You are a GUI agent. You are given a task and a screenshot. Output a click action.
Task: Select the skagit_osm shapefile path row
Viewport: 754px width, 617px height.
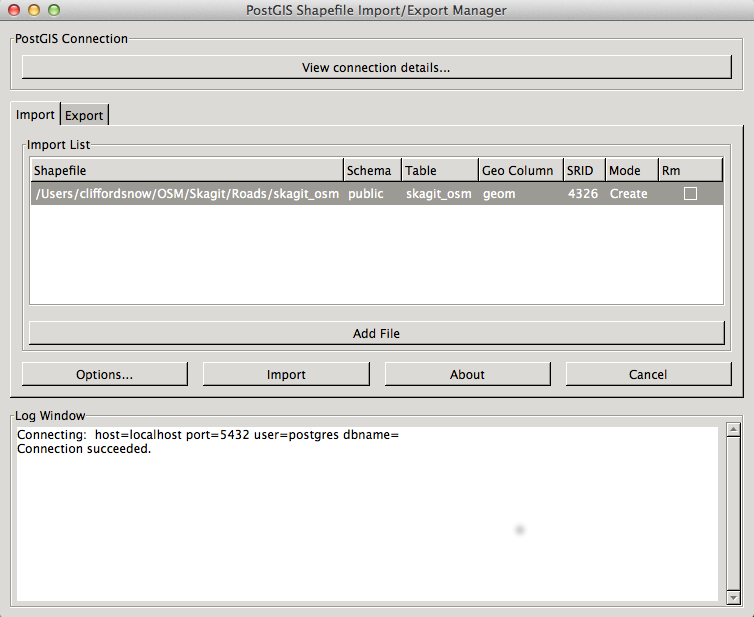[x=186, y=194]
